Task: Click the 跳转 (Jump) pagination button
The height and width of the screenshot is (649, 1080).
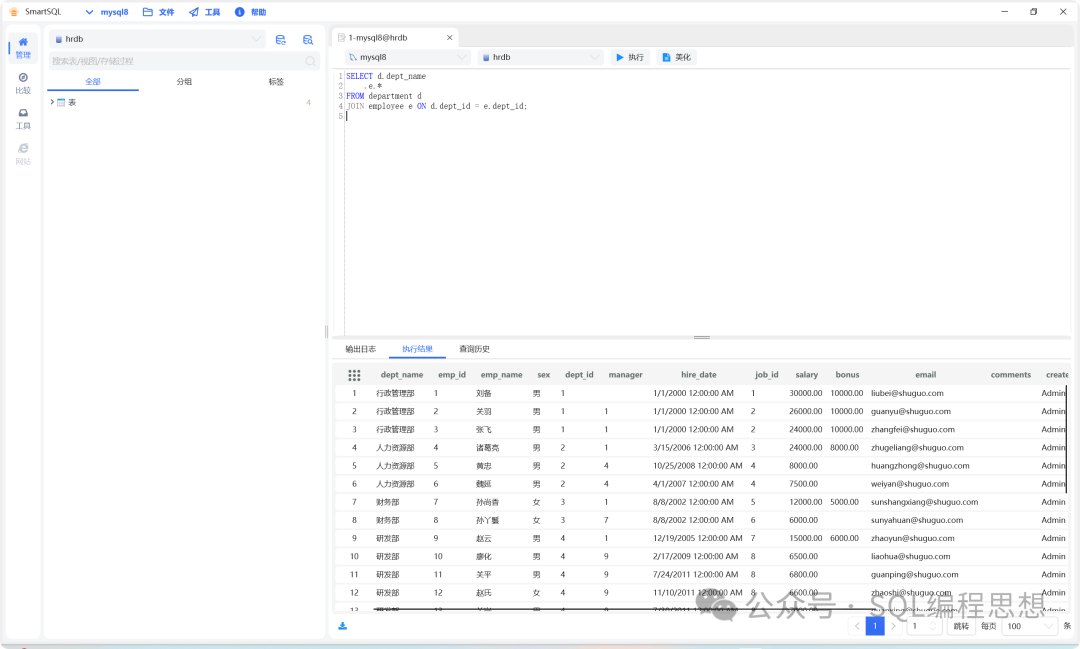Action: pos(960,626)
